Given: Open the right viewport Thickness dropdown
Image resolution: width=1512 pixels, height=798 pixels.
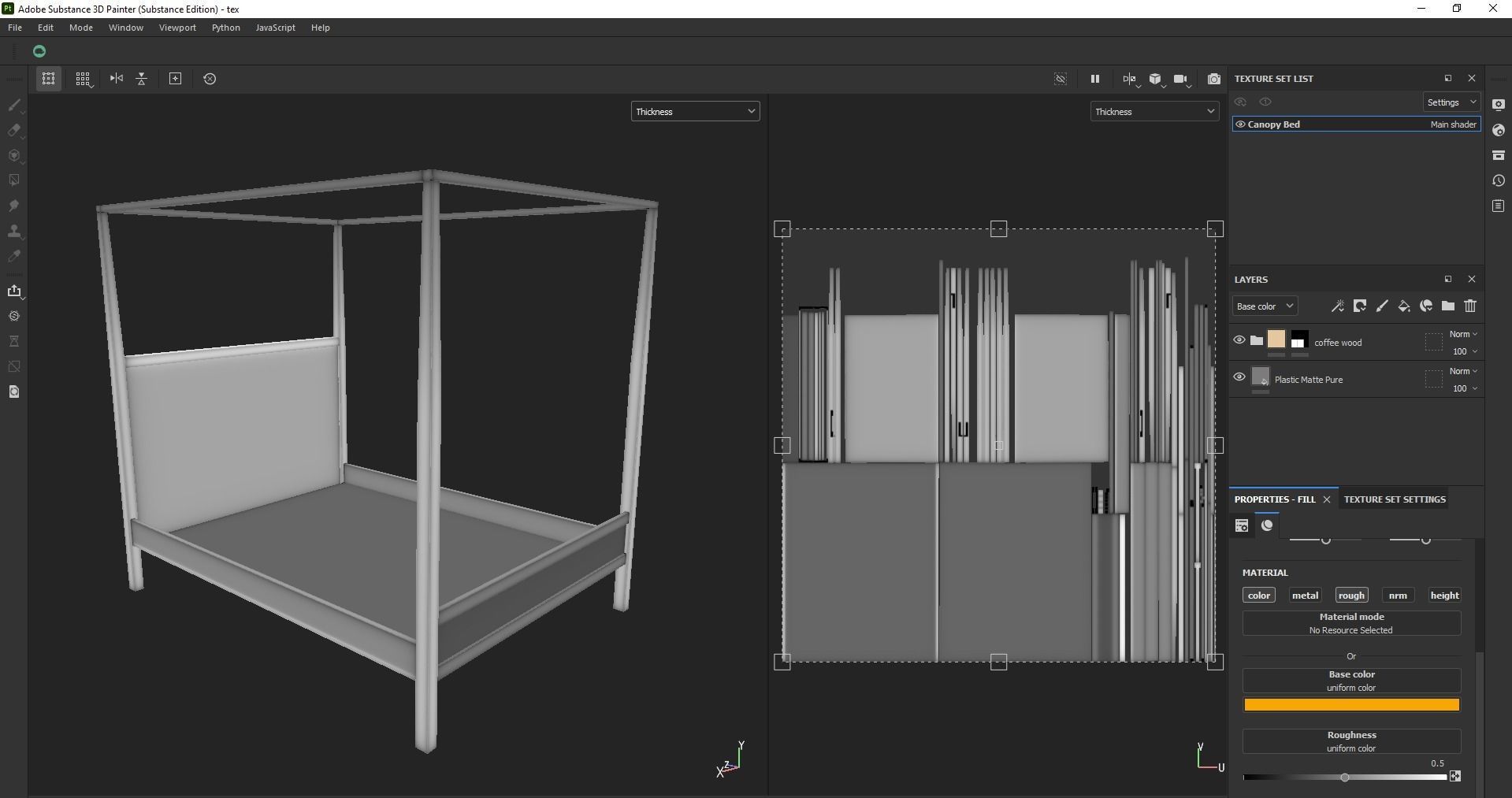Looking at the screenshot, I should (1154, 112).
